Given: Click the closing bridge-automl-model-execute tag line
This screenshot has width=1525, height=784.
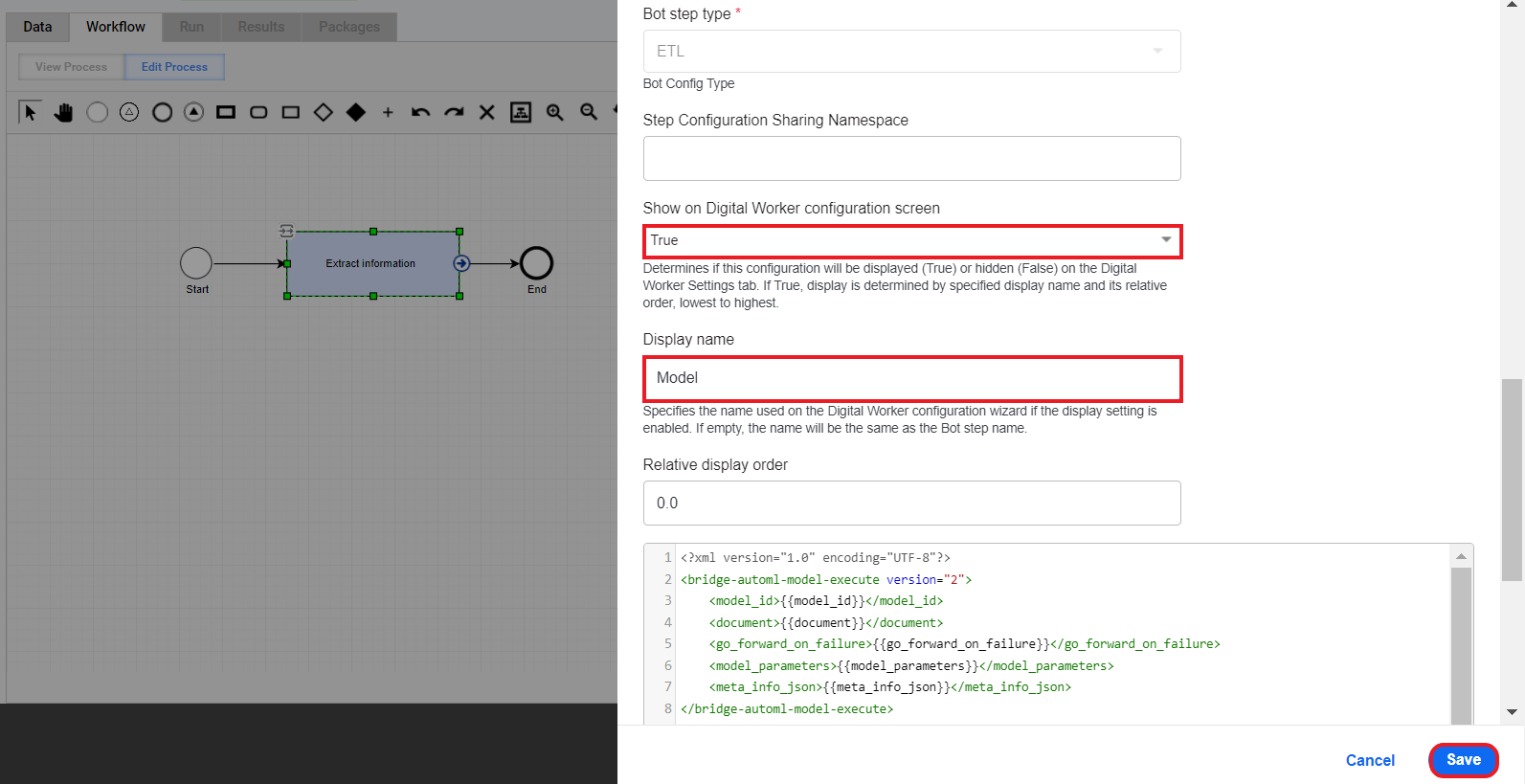Looking at the screenshot, I should pyautogui.click(x=787, y=709).
